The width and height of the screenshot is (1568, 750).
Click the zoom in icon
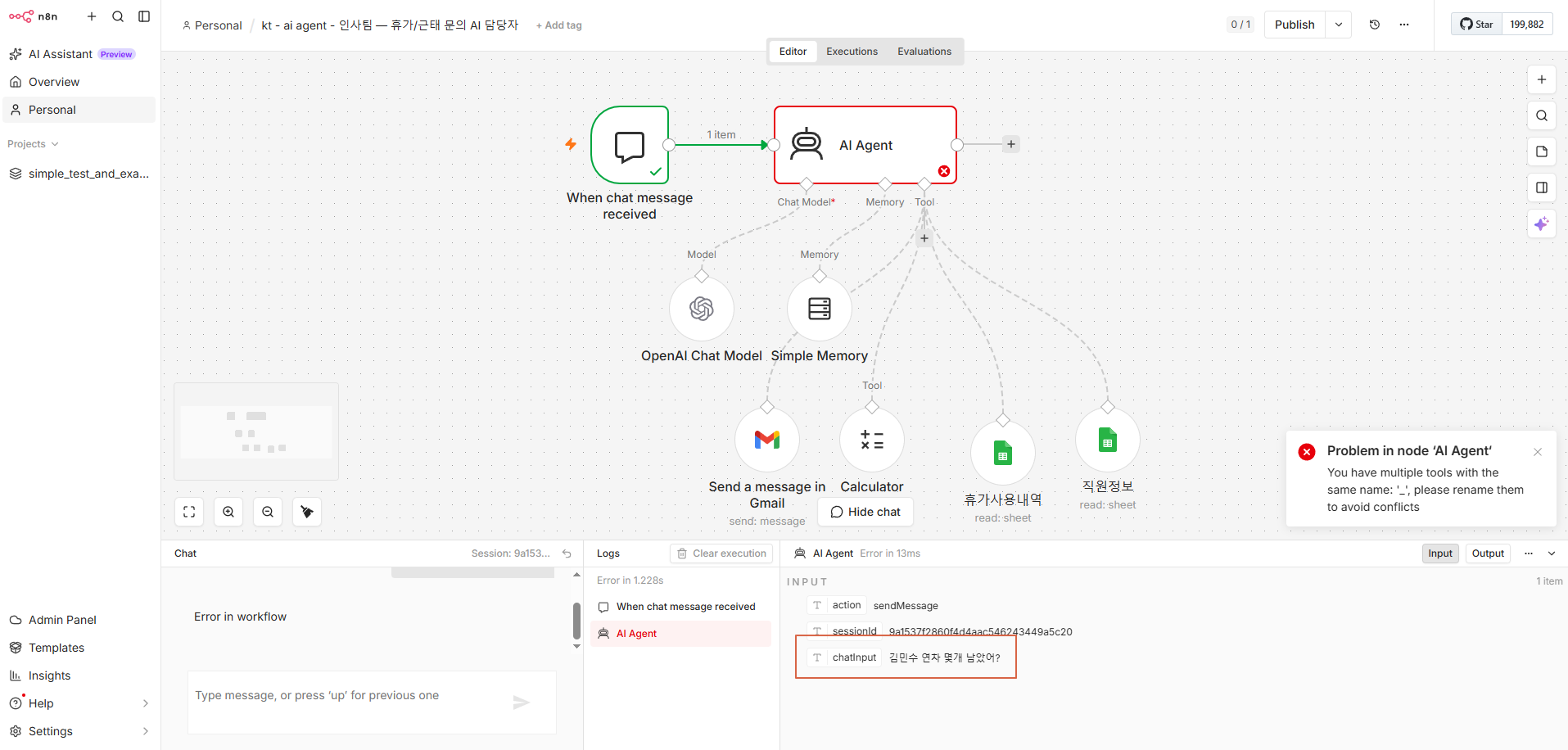pyautogui.click(x=228, y=512)
